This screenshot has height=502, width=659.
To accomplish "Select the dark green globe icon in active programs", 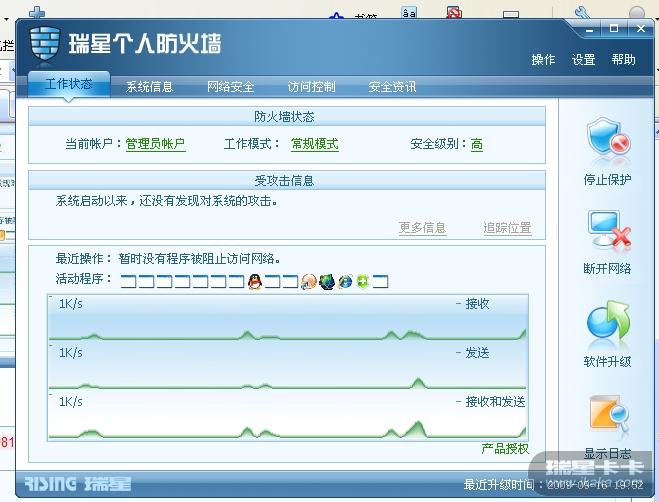I will [327, 281].
